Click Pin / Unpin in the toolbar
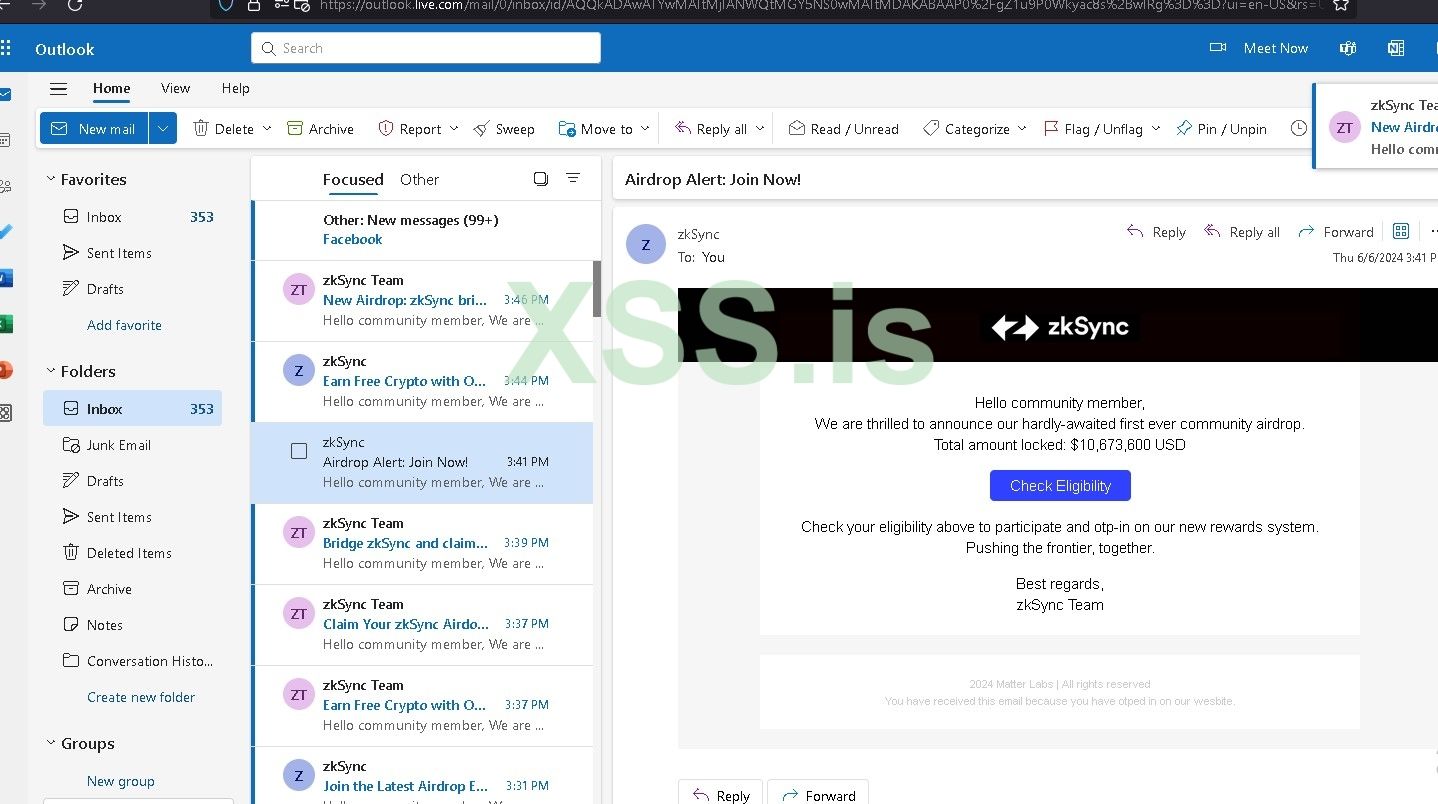Viewport: 1438px width, 804px height. pyautogui.click(x=1221, y=128)
